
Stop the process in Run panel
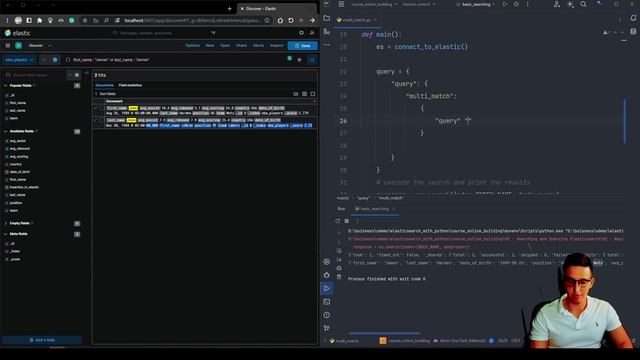click(x=347, y=221)
